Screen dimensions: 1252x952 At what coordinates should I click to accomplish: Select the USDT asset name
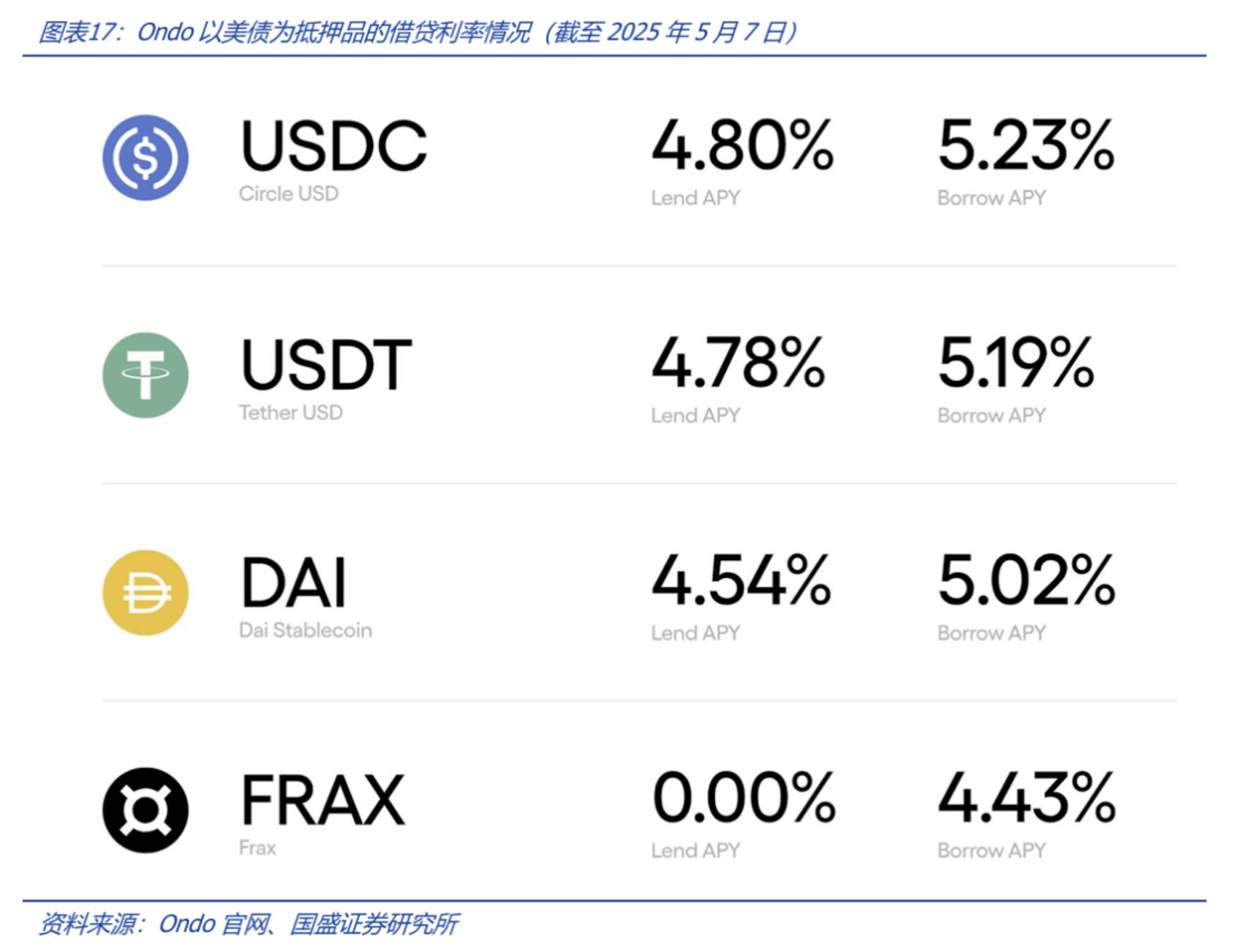(x=326, y=364)
